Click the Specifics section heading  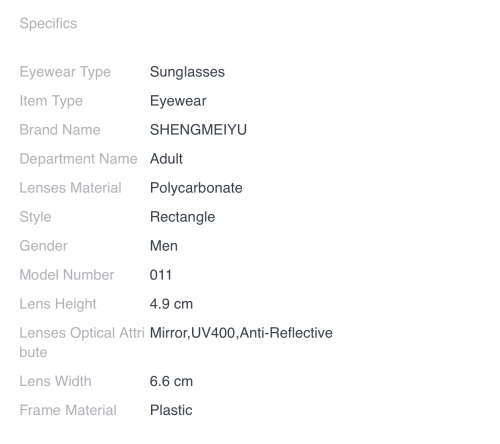(x=48, y=24)
